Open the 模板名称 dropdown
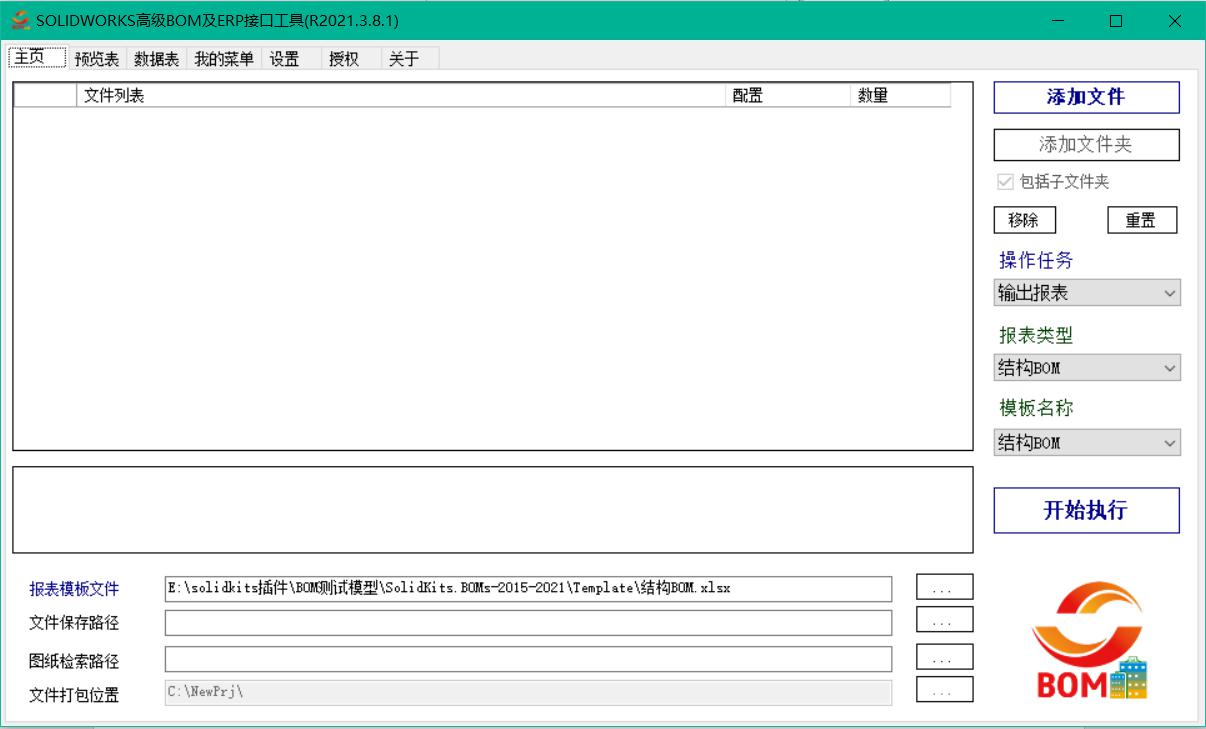1206x729 pixels. [1087, 442]
